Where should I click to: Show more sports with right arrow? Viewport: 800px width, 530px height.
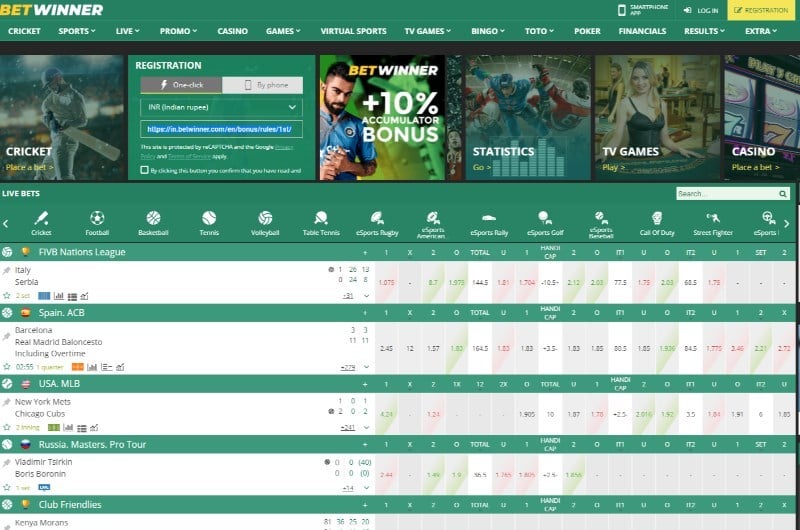coord(787,223)
